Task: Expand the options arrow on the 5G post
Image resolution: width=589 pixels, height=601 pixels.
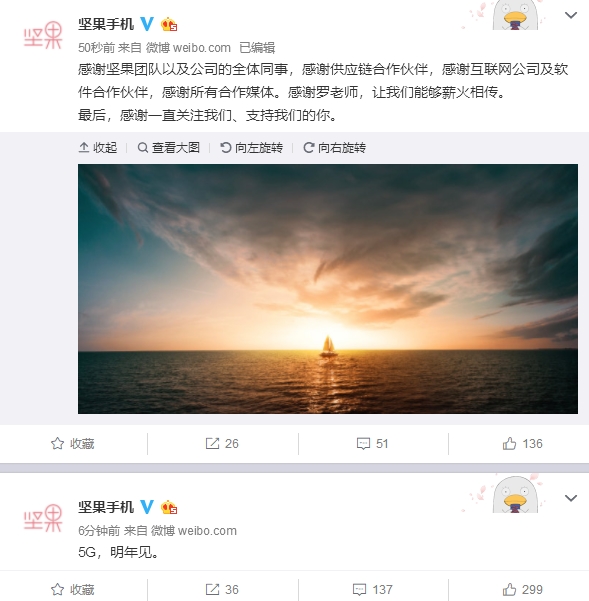Action: click(x=571, y=498)
